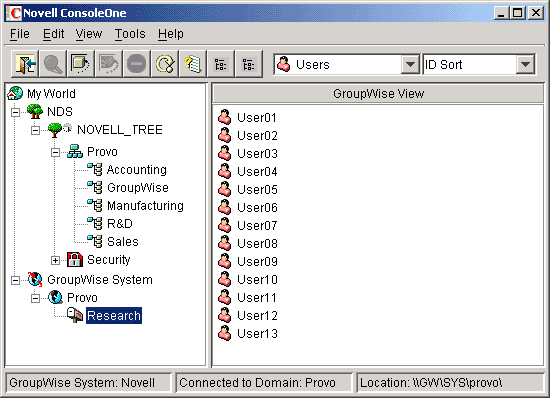Image resolution: width=550 pixels, height=398 pixels.
Task: Open the ID Sort dropdown arrow
Action: 525,65
